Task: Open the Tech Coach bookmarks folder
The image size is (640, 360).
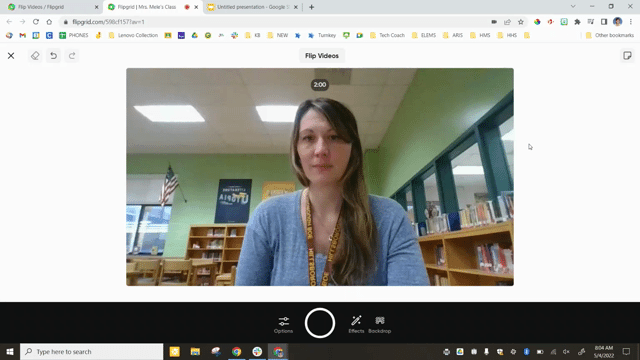Action: click(x=387, y=36)
